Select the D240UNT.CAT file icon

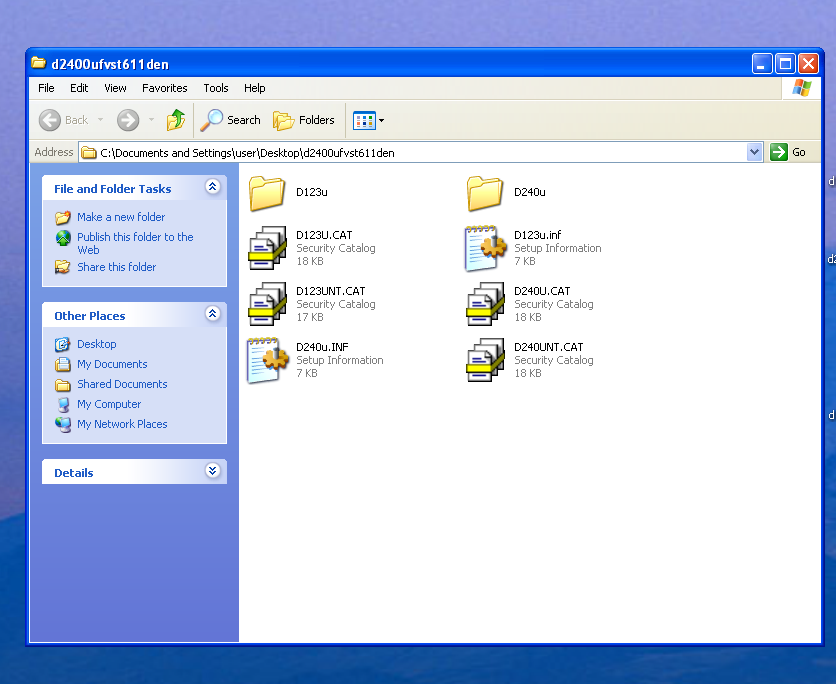point(485,359)
